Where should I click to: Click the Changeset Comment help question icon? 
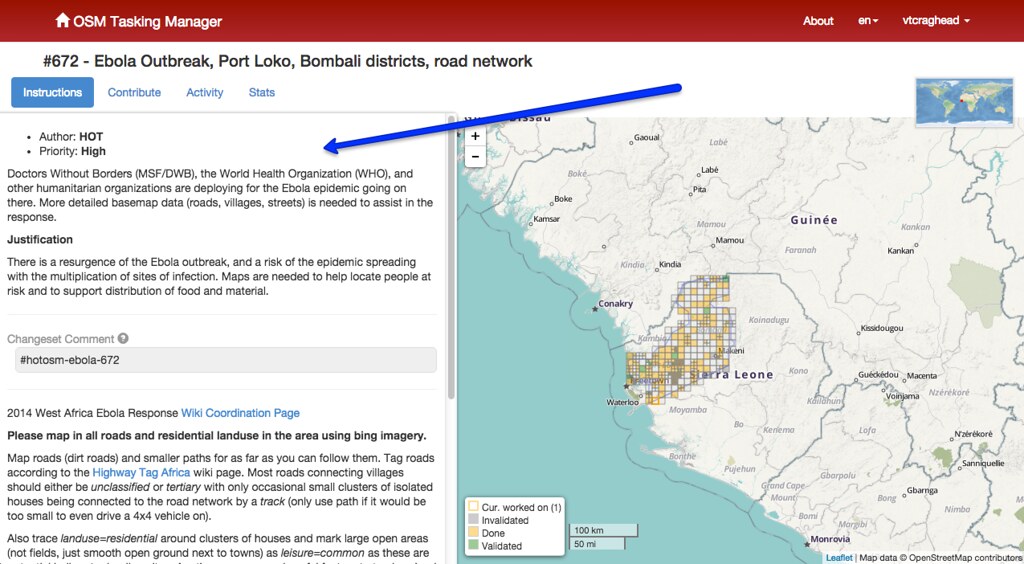point(123,339)
